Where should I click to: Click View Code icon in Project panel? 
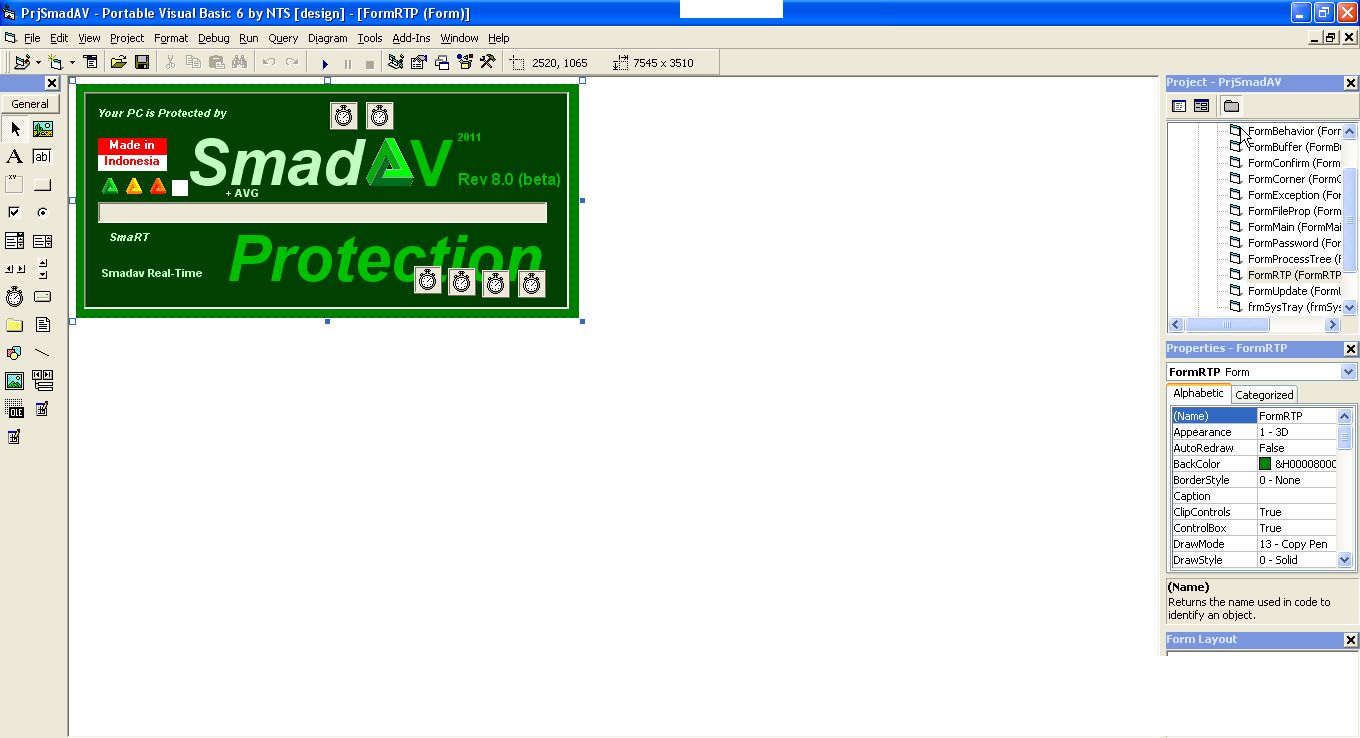coord(1179,106)
